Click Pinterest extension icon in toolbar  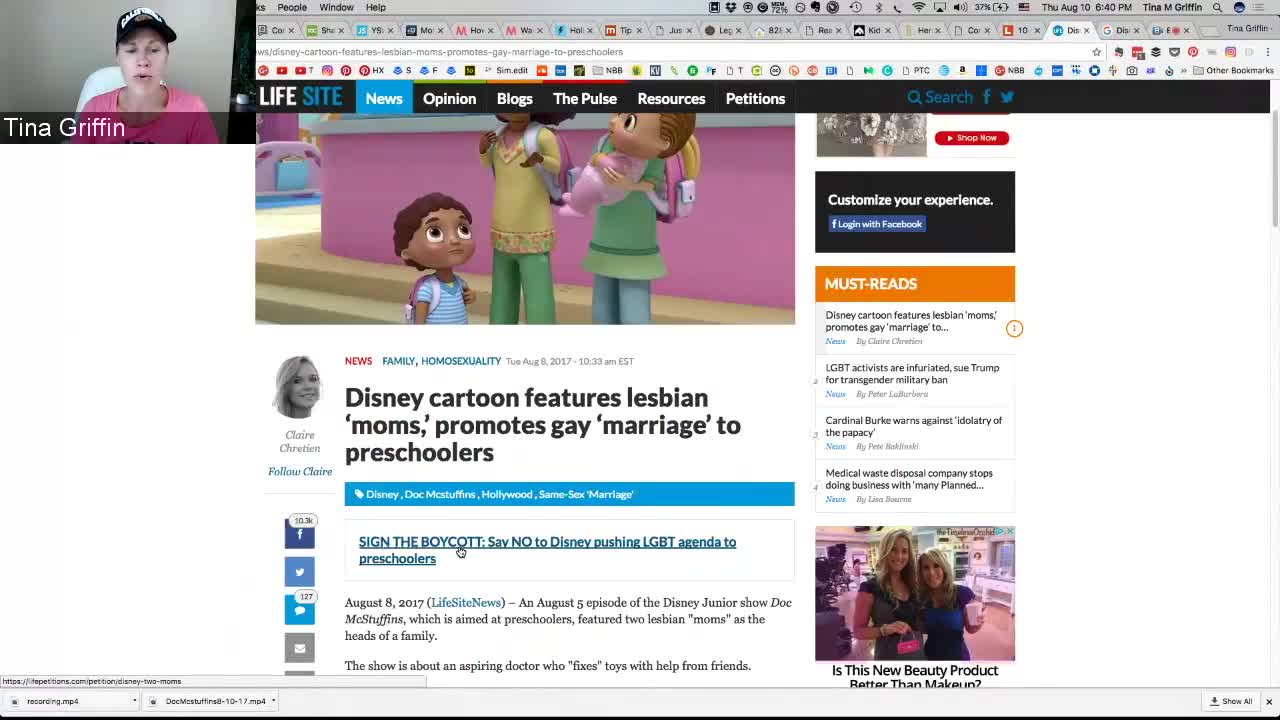(x=1193, y=52)
